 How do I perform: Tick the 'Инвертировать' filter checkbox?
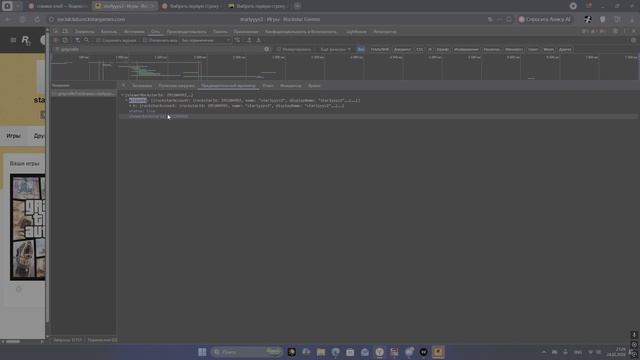click(x=279, y=49)
